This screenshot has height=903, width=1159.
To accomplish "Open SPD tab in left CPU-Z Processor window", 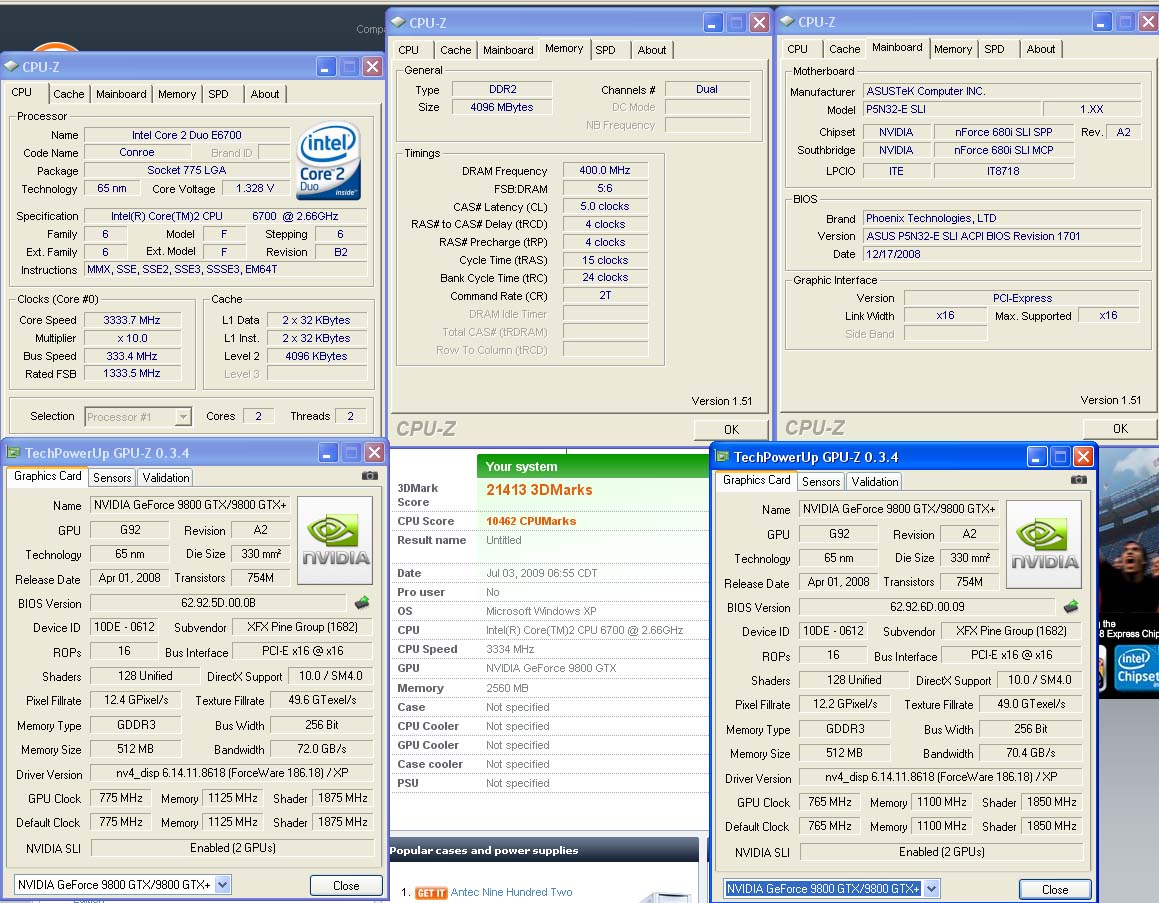I will (x=218, y=94).
